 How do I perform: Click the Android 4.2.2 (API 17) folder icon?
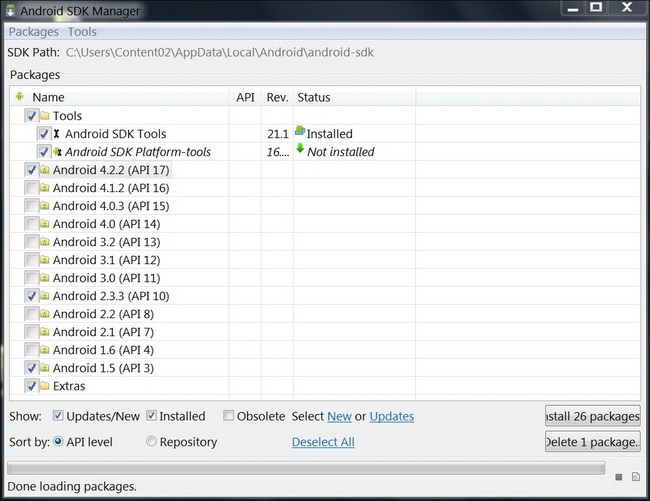(x=44, y=169)
